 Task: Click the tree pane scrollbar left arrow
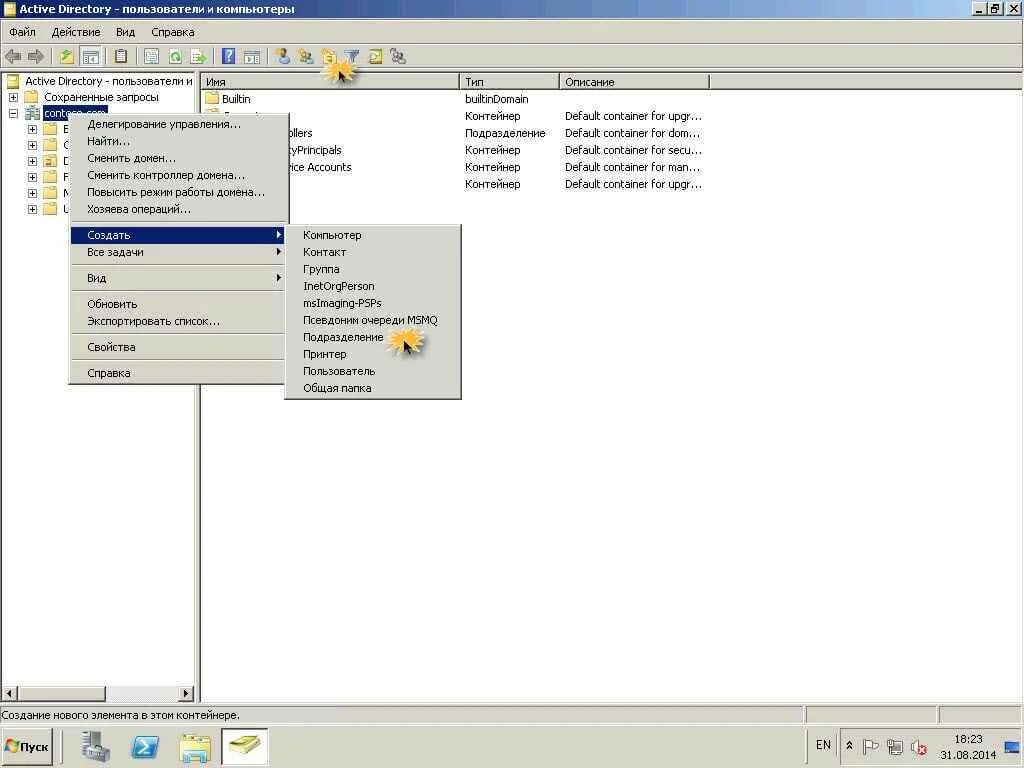[9, 693]
